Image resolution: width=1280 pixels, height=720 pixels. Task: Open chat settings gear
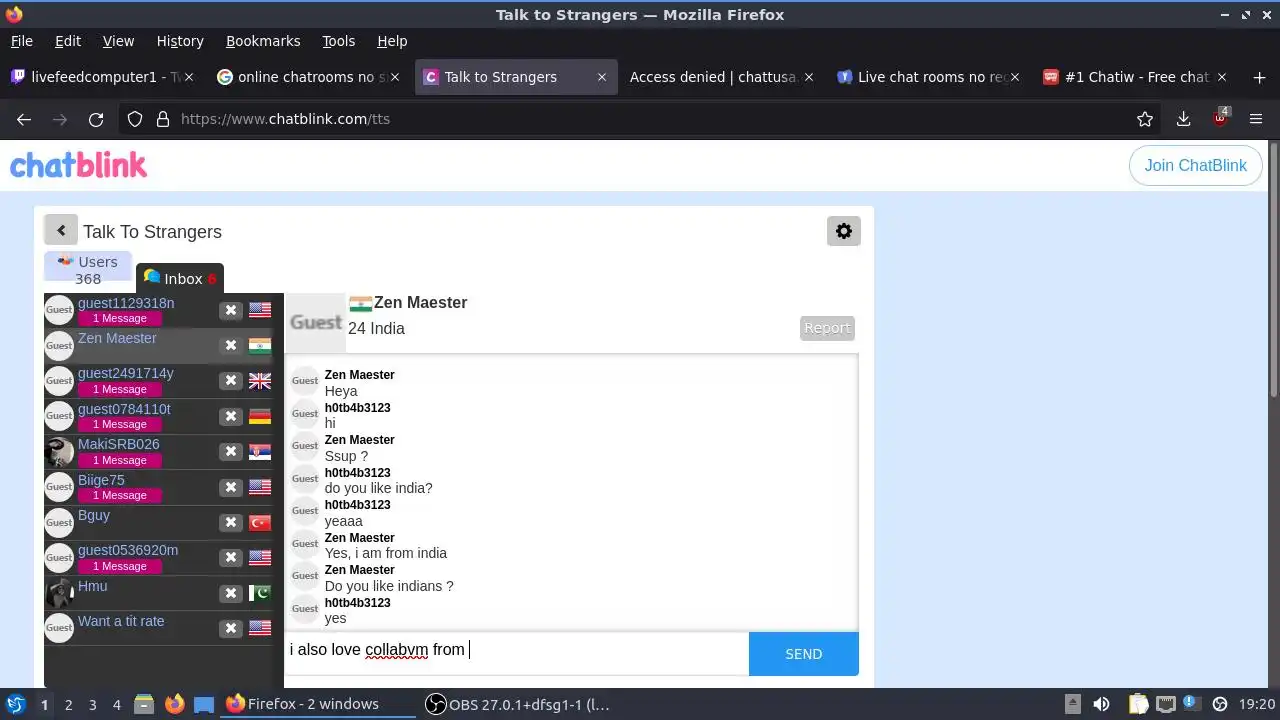pos(844,231)
